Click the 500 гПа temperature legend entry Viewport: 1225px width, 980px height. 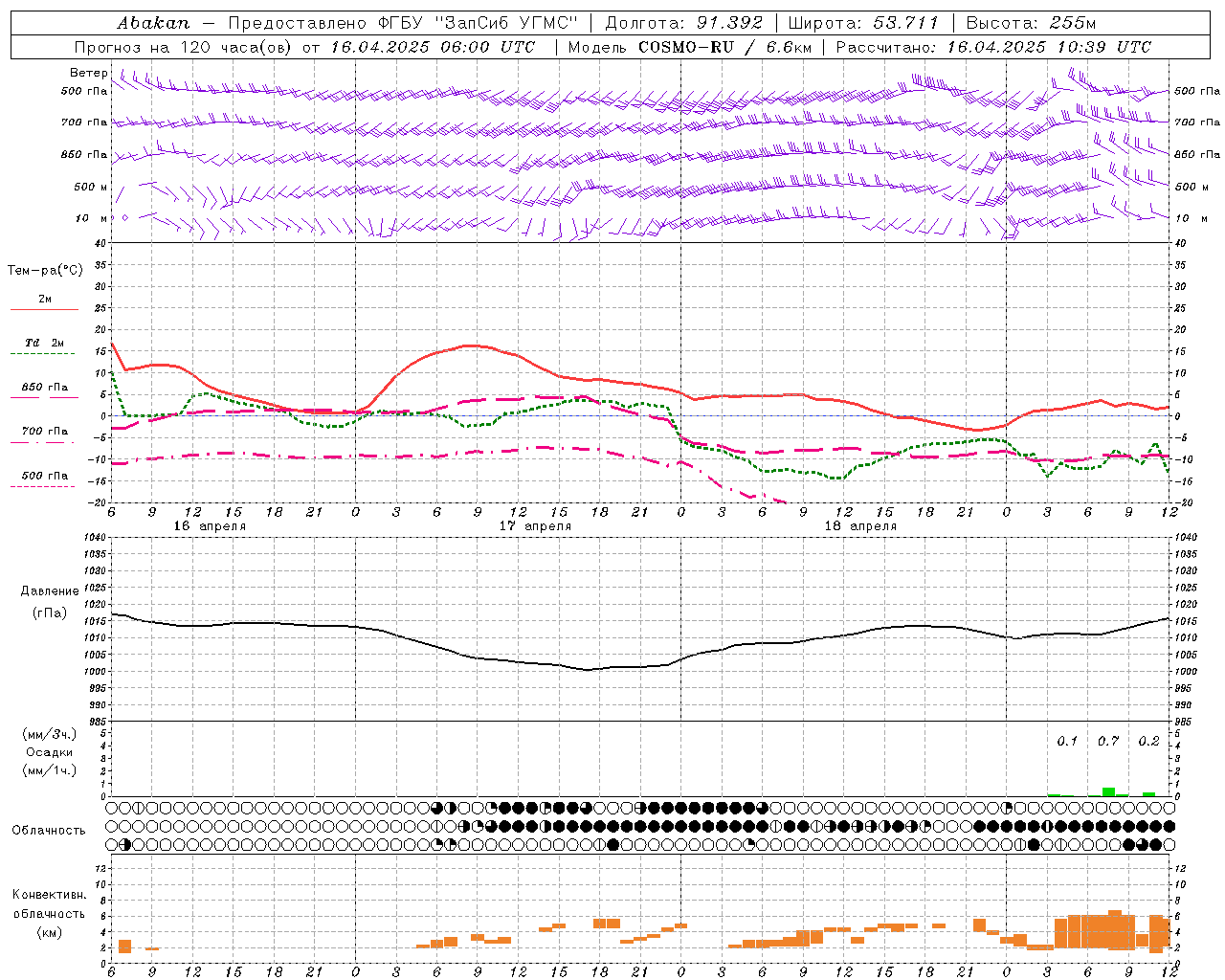point(45,476)
